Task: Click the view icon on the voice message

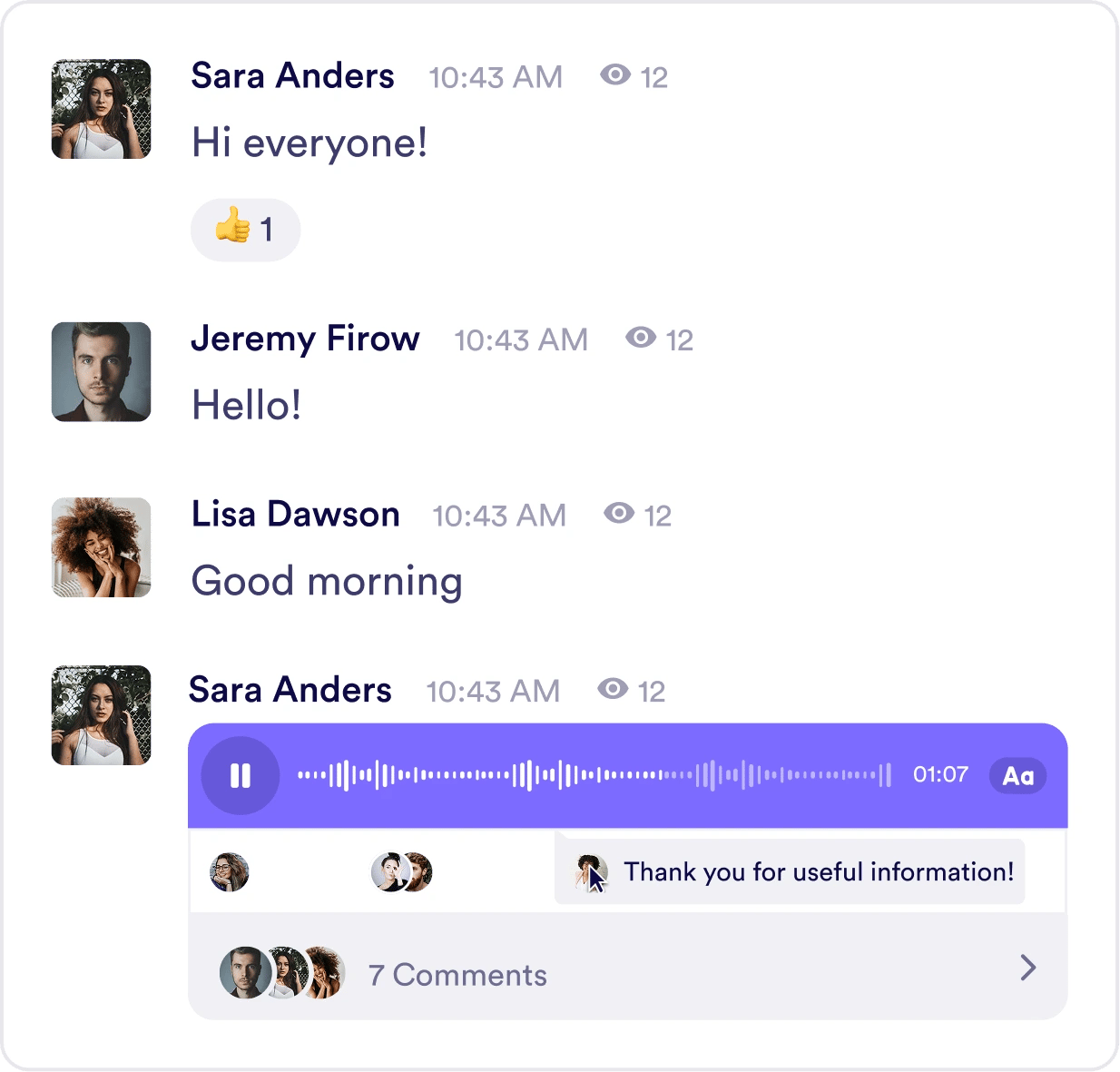Action: (613, 689)
